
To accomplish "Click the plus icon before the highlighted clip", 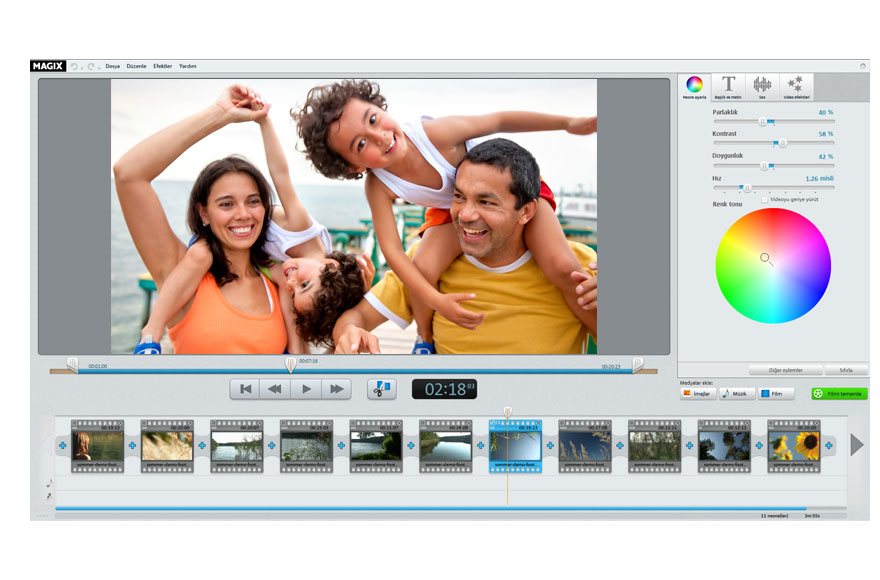I will pyautogui.click(x=480, y=445).
